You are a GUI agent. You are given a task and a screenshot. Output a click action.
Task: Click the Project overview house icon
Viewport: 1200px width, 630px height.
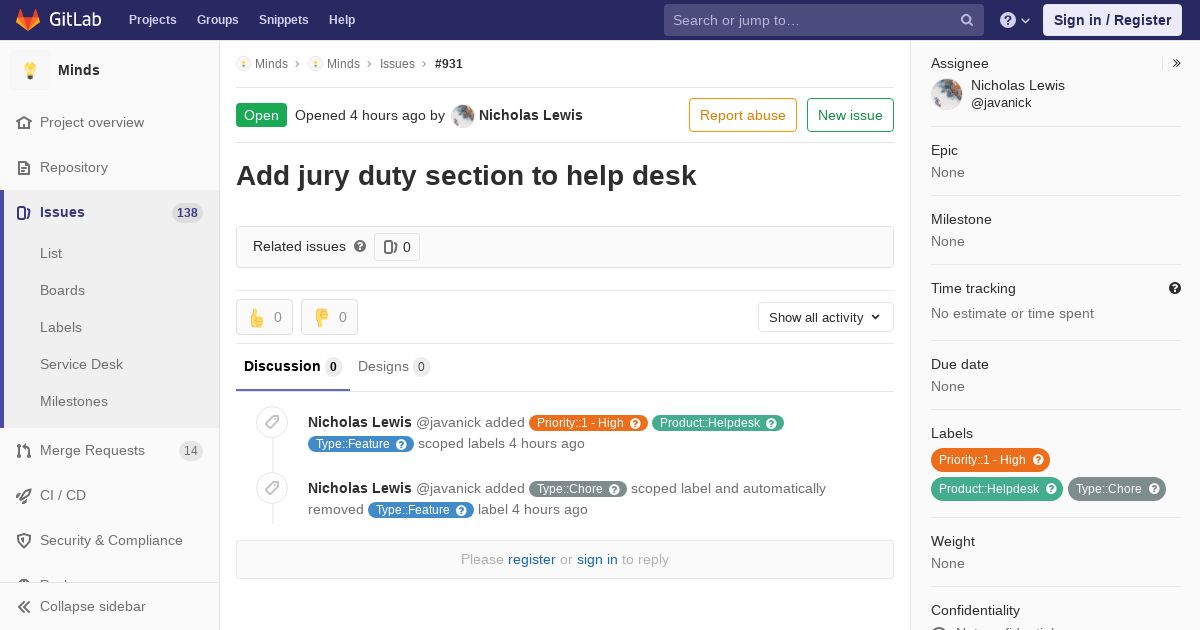[24, 122]
